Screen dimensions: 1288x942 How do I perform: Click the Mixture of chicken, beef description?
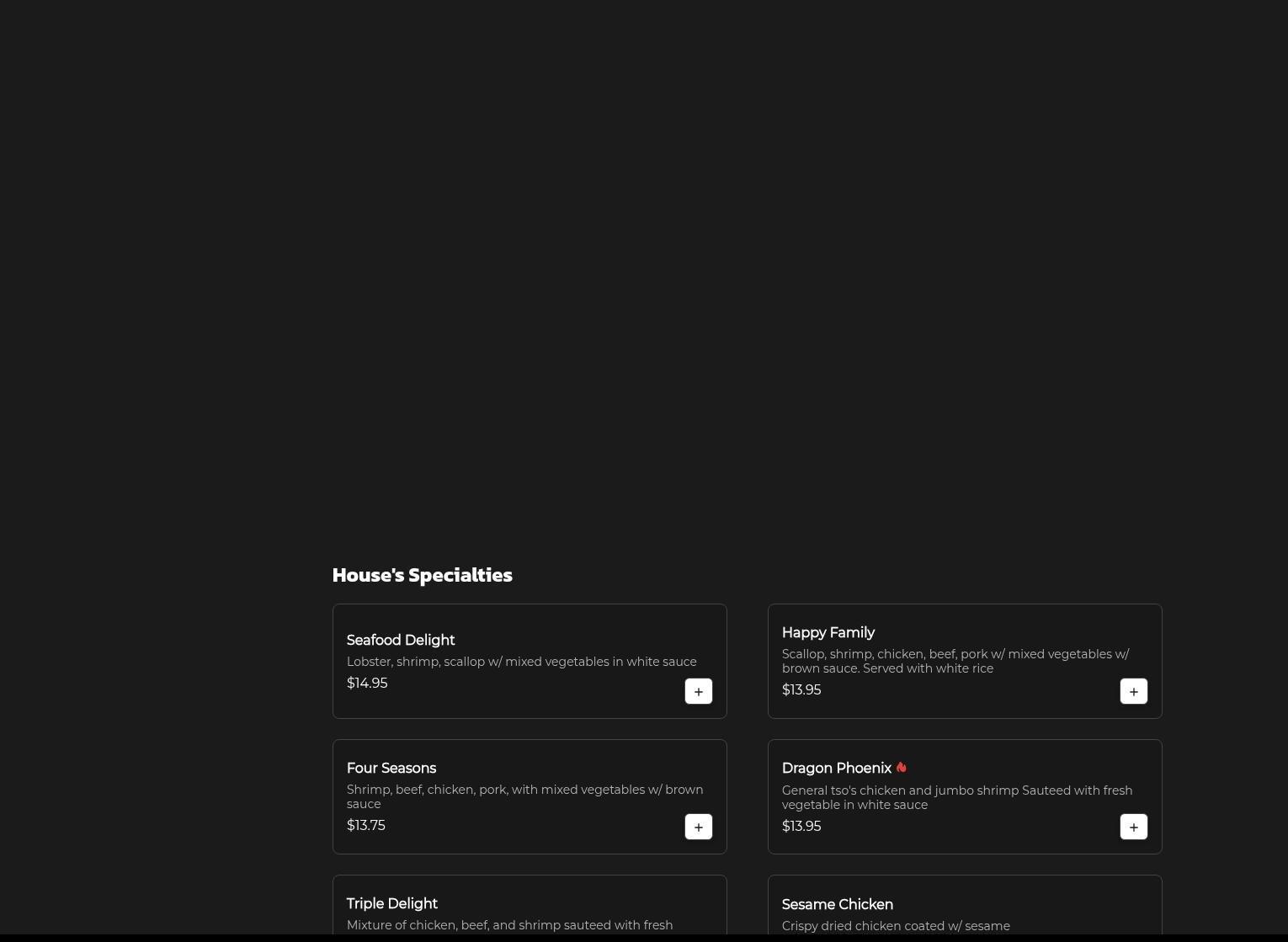pyautogui.click(x=509, y=925)
